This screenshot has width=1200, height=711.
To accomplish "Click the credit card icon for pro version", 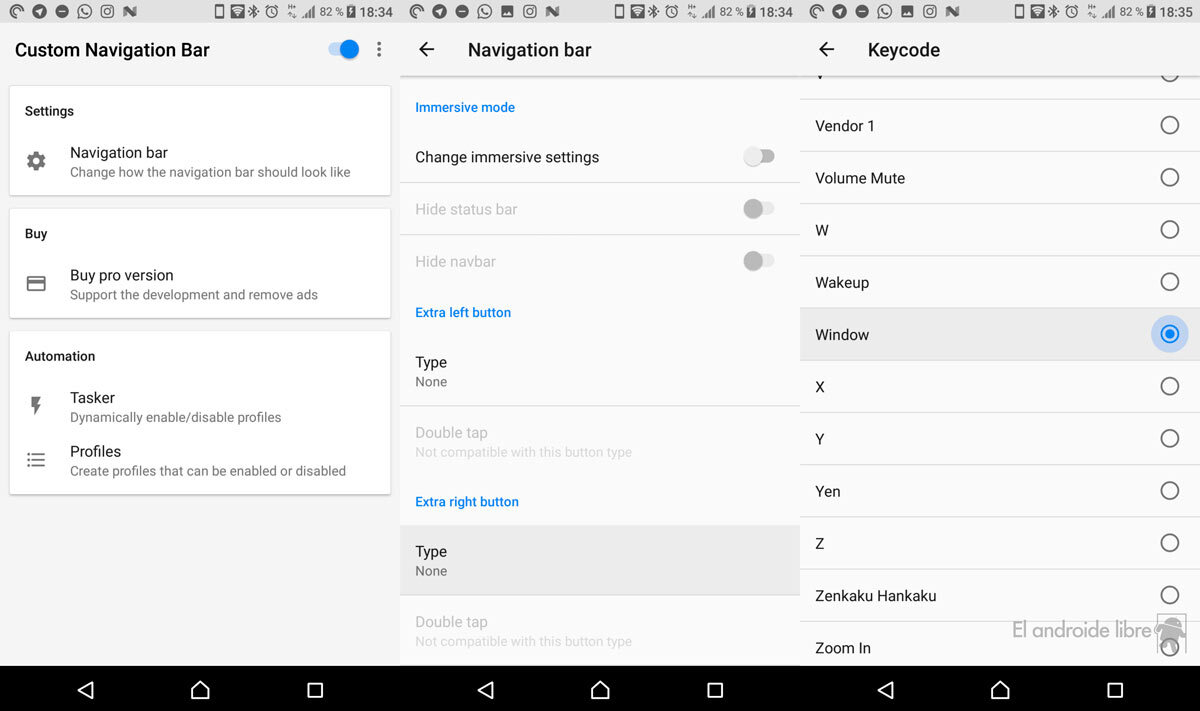I will (x=36, y=284).
